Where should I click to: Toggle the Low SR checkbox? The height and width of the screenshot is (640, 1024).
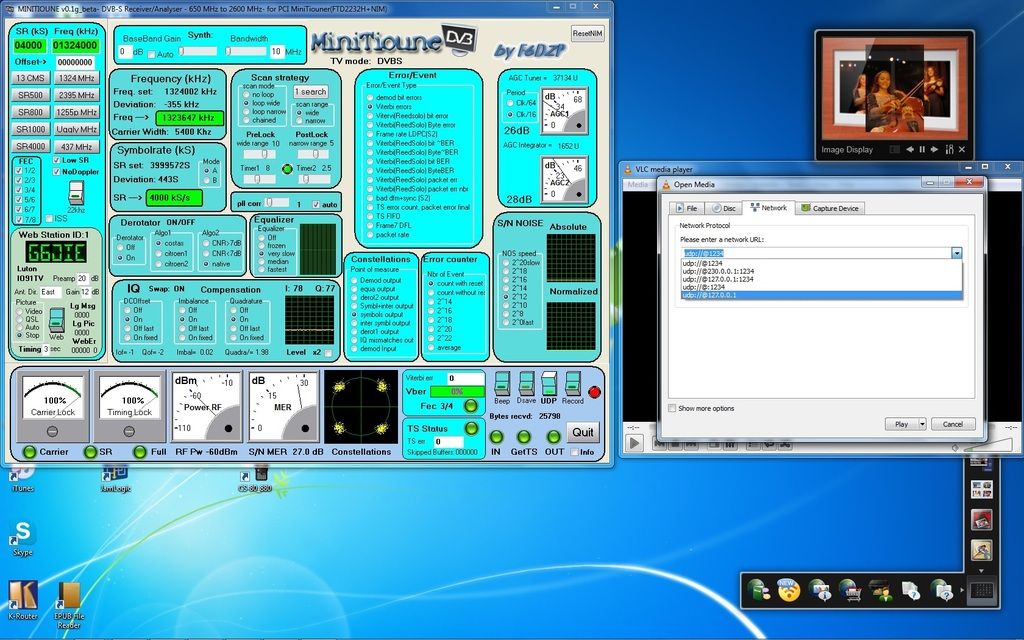[x=56, y=160]
